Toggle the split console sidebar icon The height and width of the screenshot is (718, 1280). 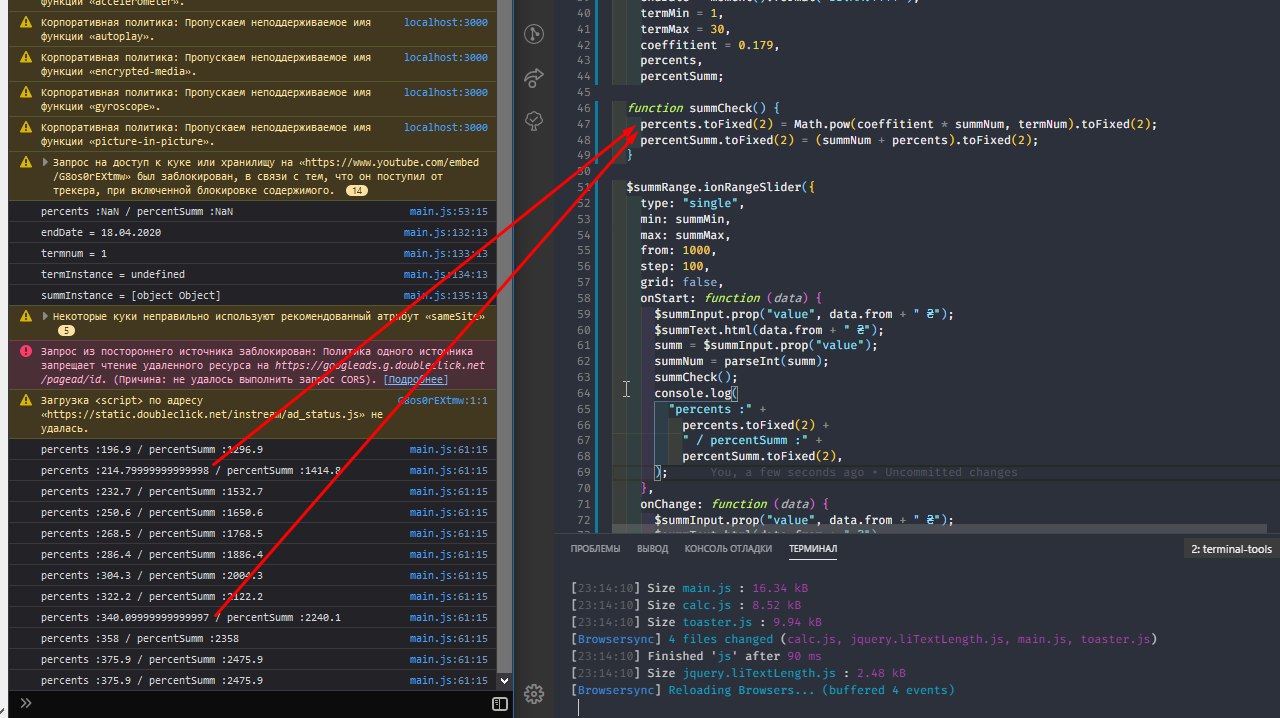[500, 704]
